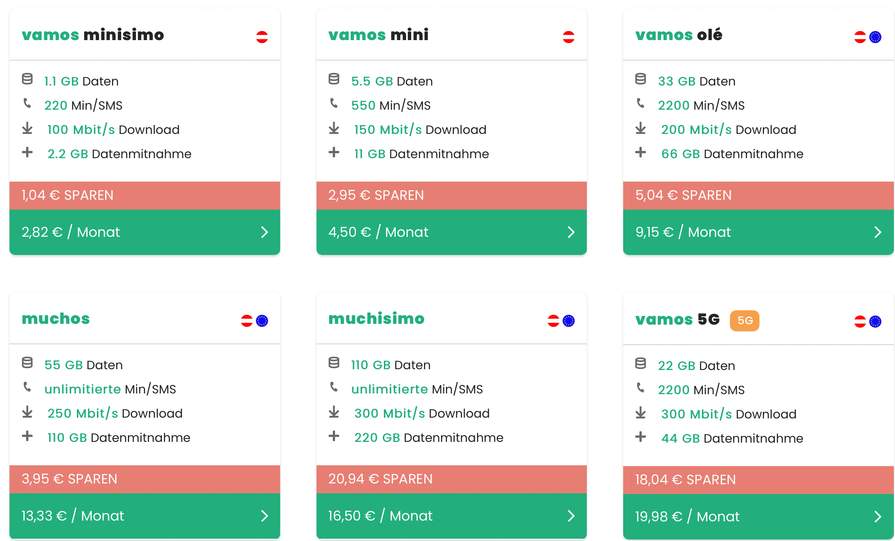Viewport: 895px width, 541px height.
Task: Click the 5,04 € SPAREN savings banner
Action: click(x=758, y=196)
